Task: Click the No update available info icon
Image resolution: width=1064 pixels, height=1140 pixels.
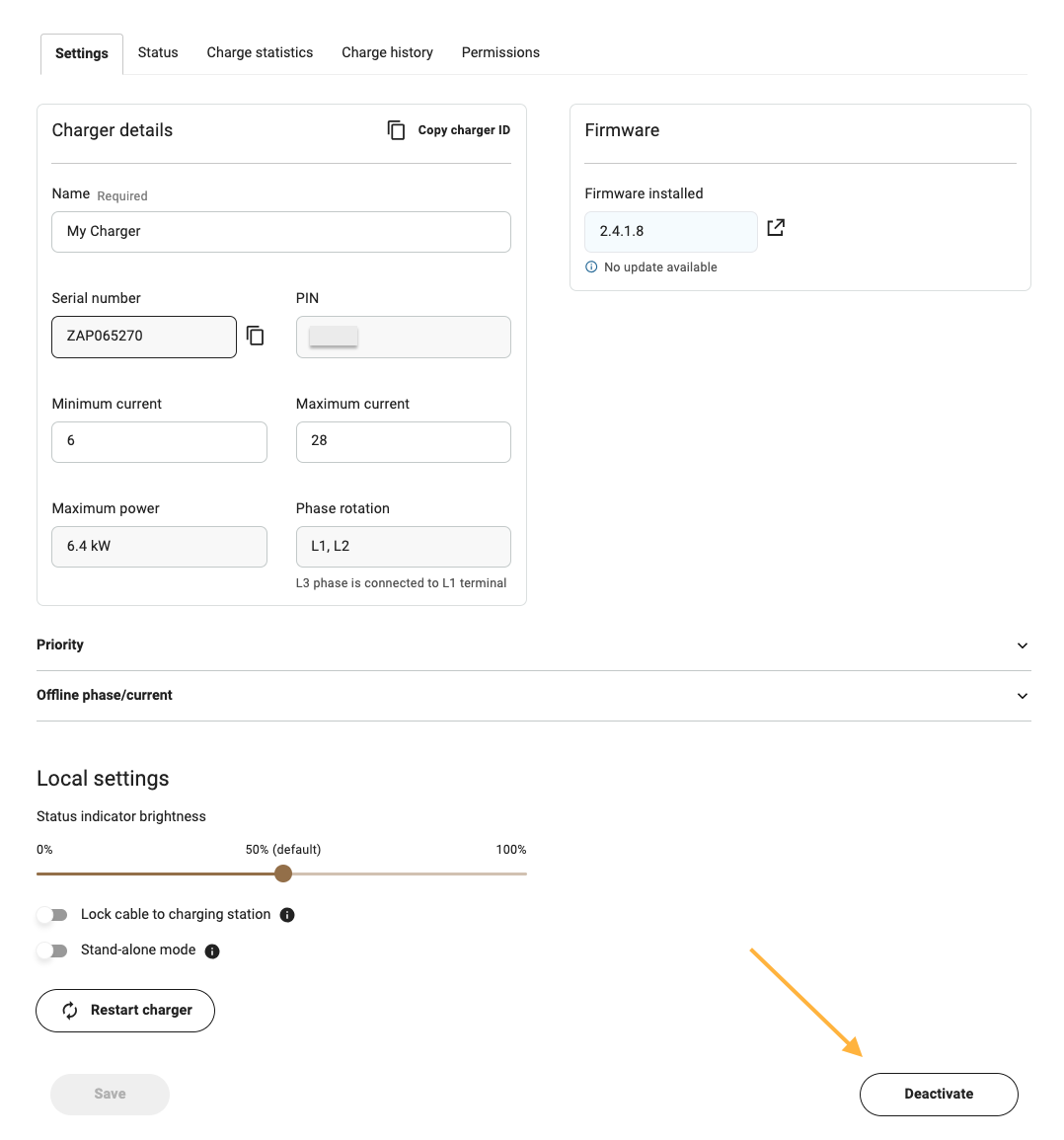Action: tap(591, 267)
